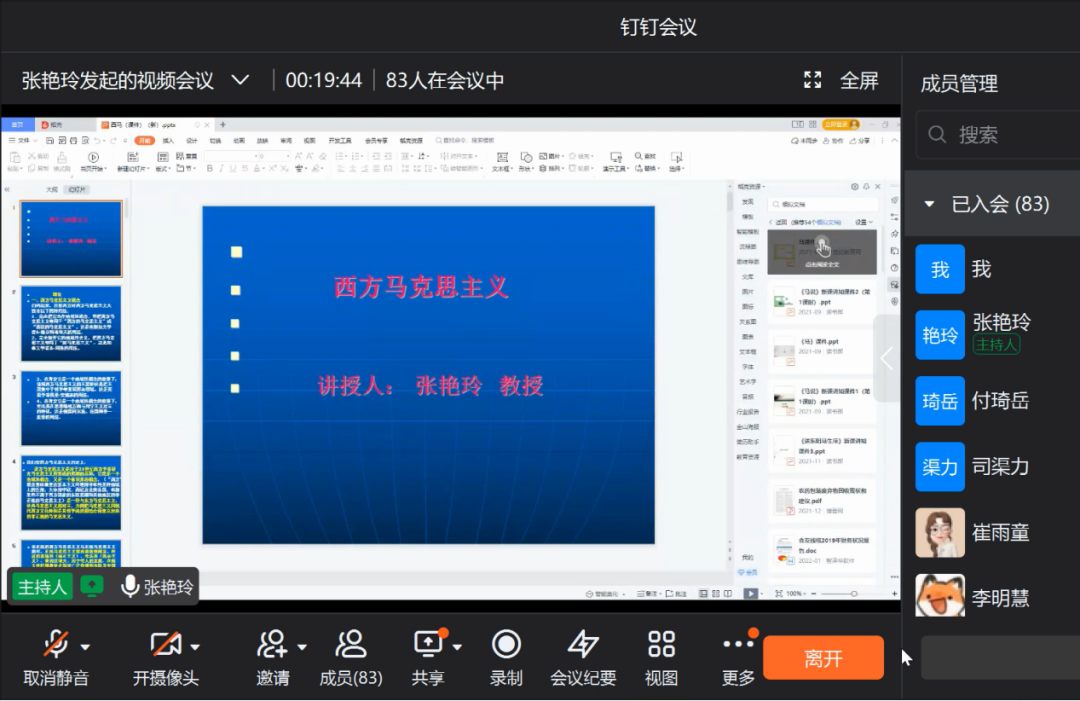
Task: Click the 取消静音 microphone icon
Action: coord(55,643)
